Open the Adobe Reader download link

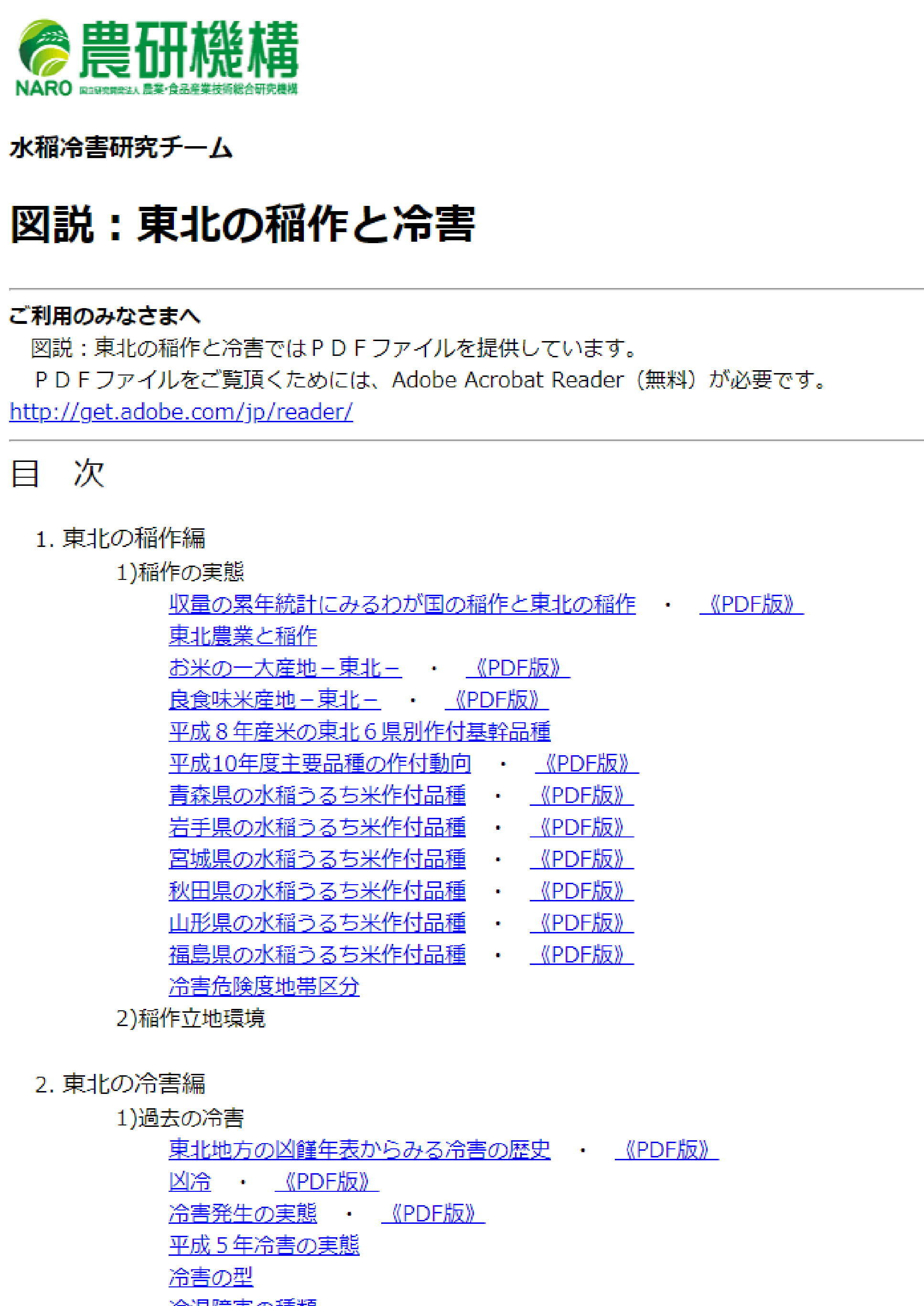(x=181, y=412)
